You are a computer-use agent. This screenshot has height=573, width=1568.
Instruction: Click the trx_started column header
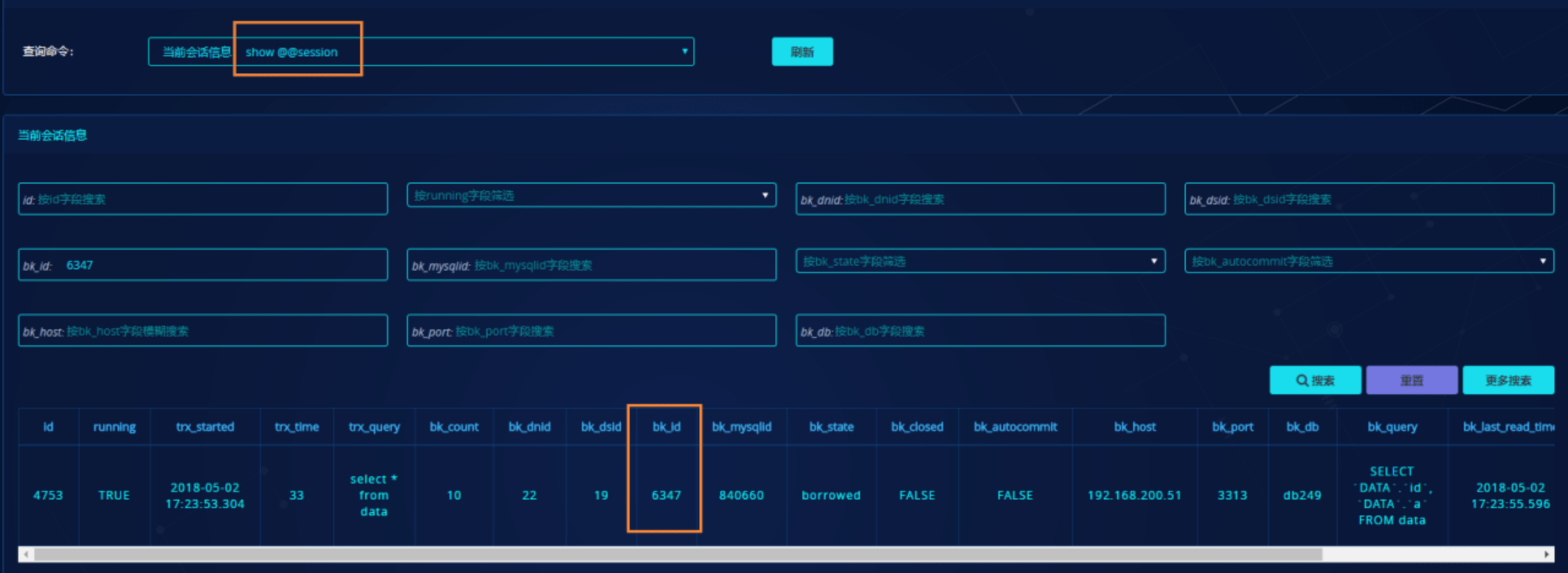coord(205,427)
